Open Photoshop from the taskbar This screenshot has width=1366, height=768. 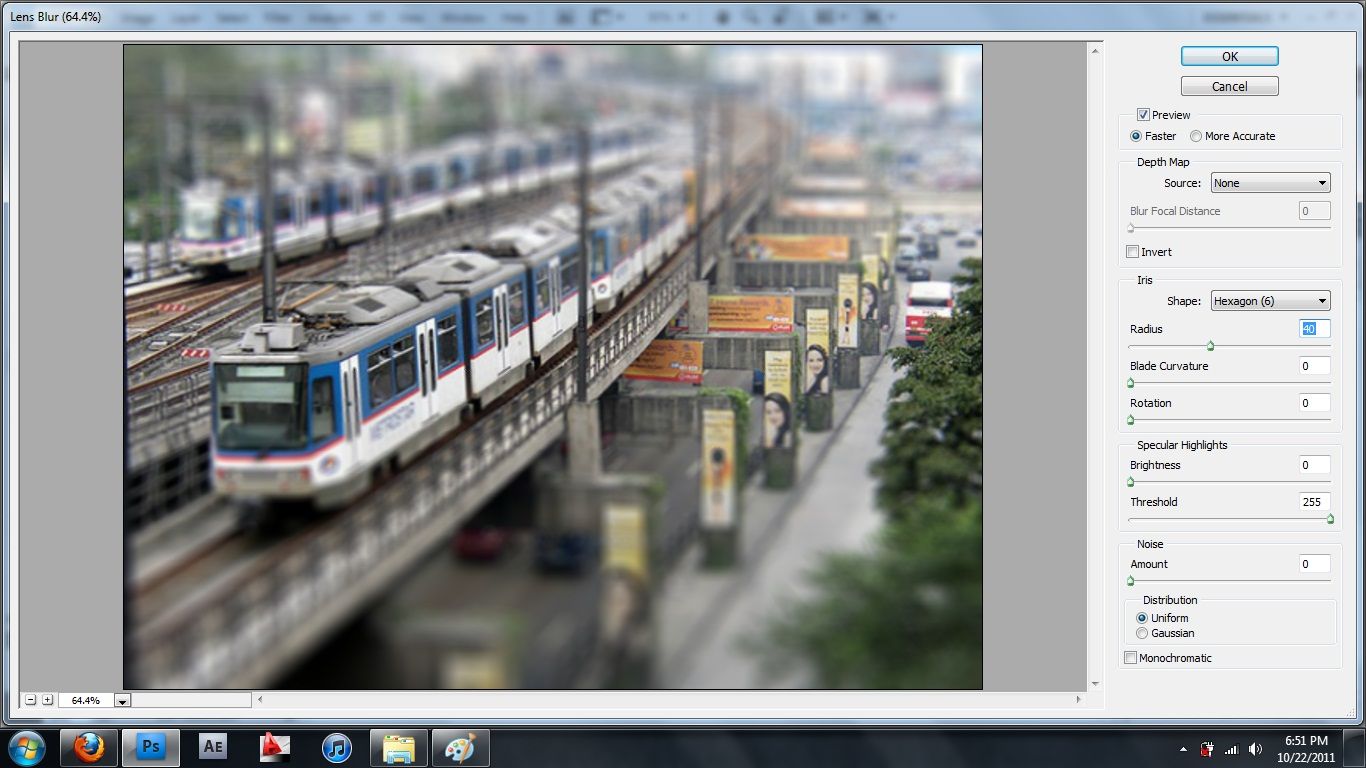[x=150, y=745]
